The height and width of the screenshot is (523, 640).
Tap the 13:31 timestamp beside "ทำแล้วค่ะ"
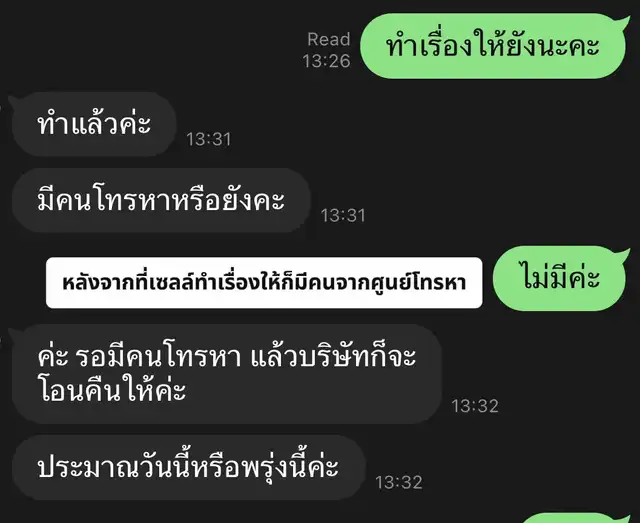[x=209, y=140]
